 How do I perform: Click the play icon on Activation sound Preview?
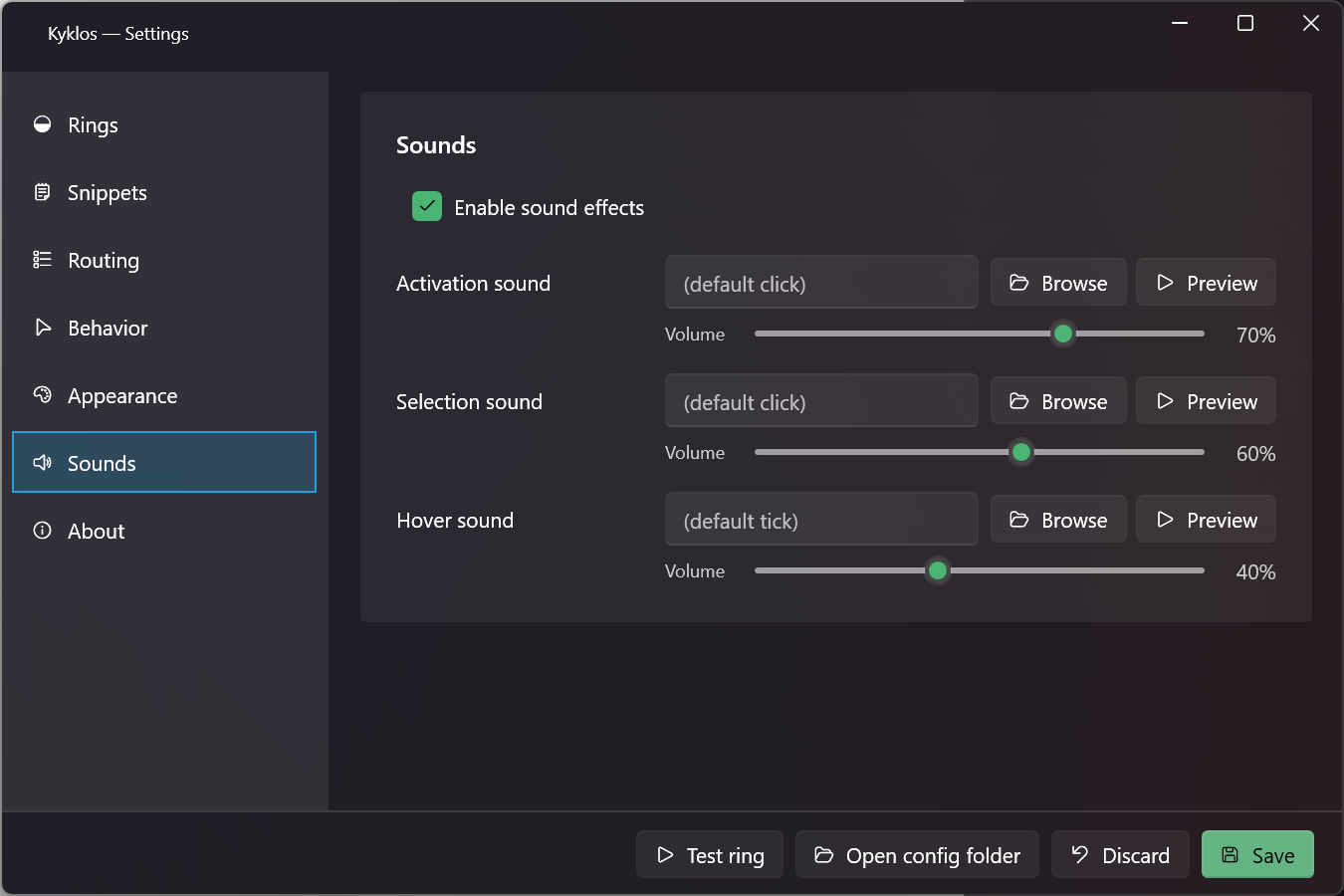pyautogui.click(x=1165, y=283)
